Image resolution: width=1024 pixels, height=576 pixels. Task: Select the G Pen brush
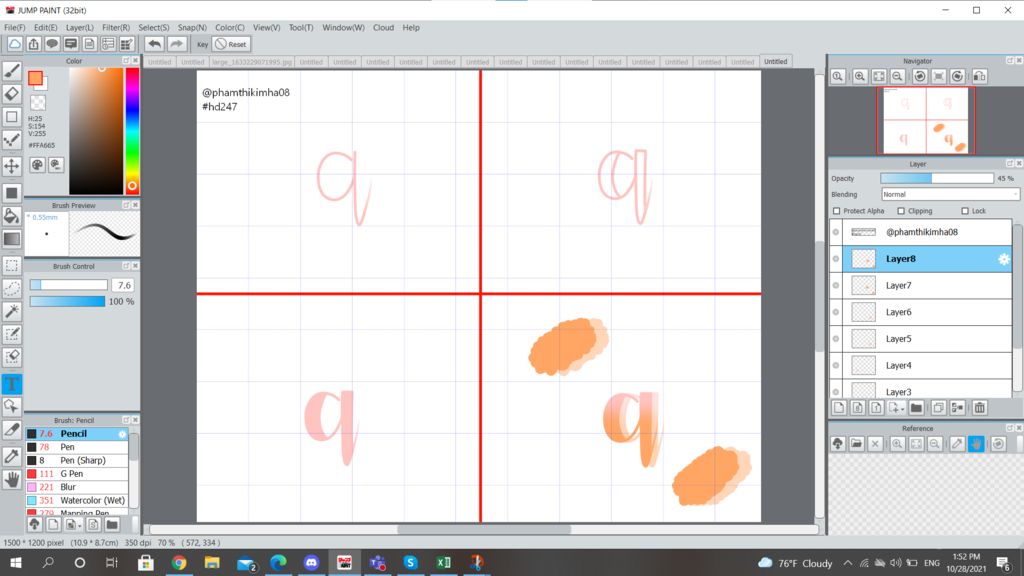(76, 473)
